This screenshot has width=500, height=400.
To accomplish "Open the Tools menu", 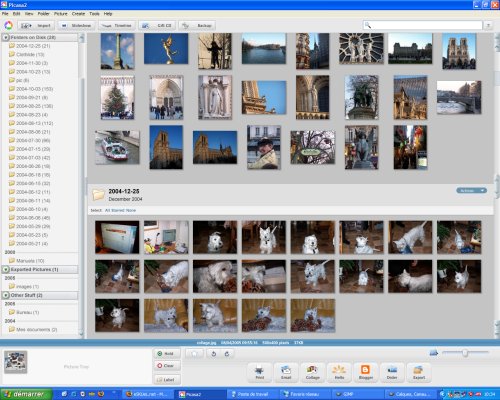I will (x=94, y=14).
